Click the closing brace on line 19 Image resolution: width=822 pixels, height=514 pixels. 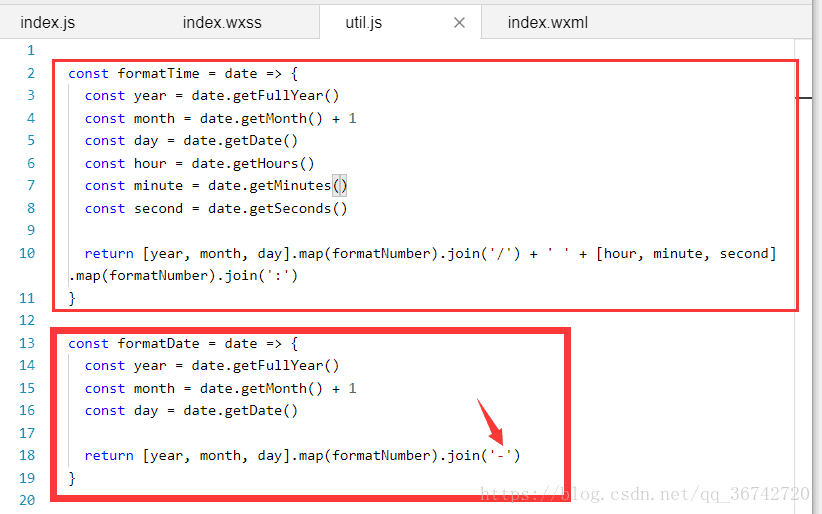[72, 478]
